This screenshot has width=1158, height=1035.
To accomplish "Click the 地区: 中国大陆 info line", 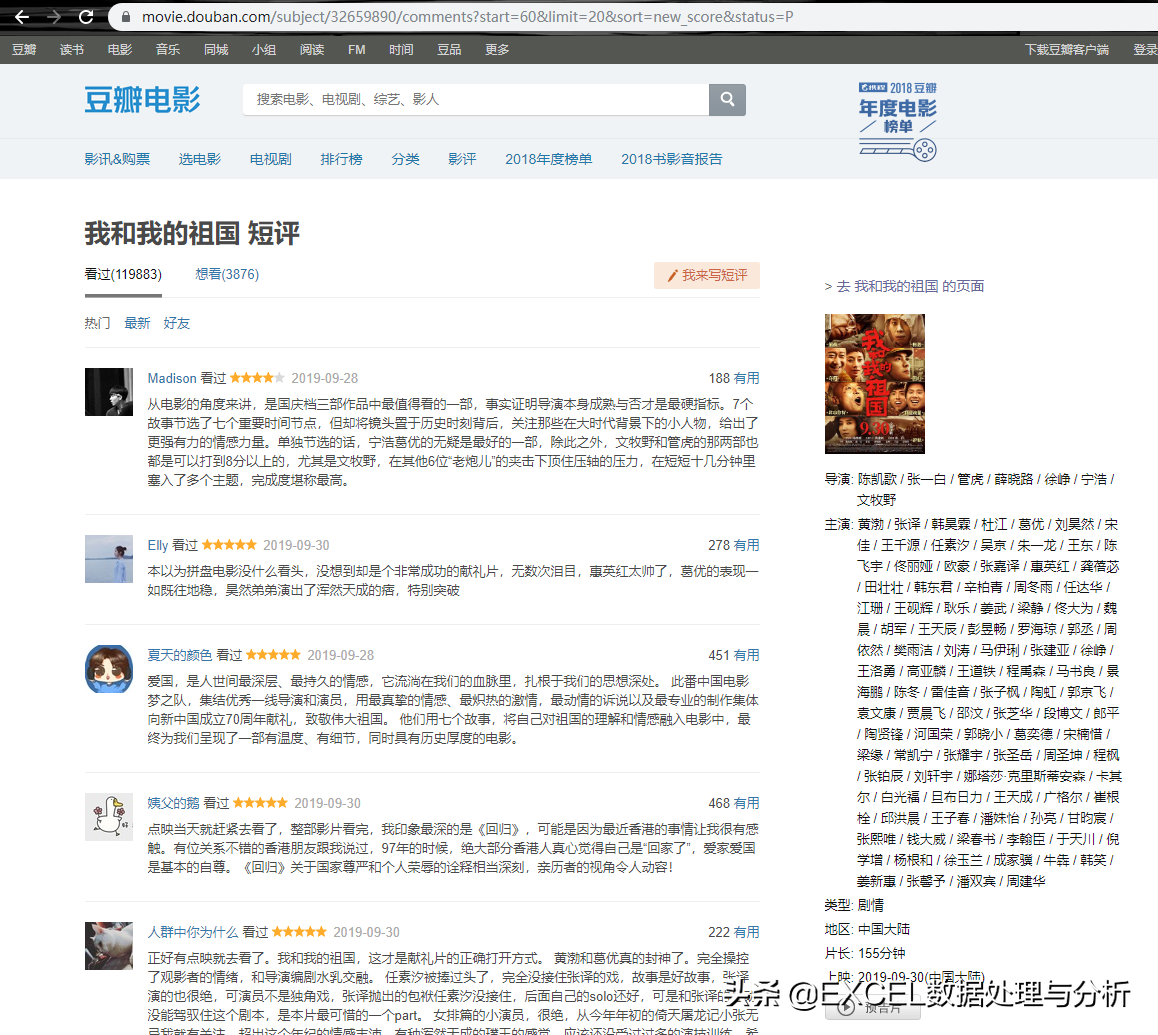I will tap(867, 929).
